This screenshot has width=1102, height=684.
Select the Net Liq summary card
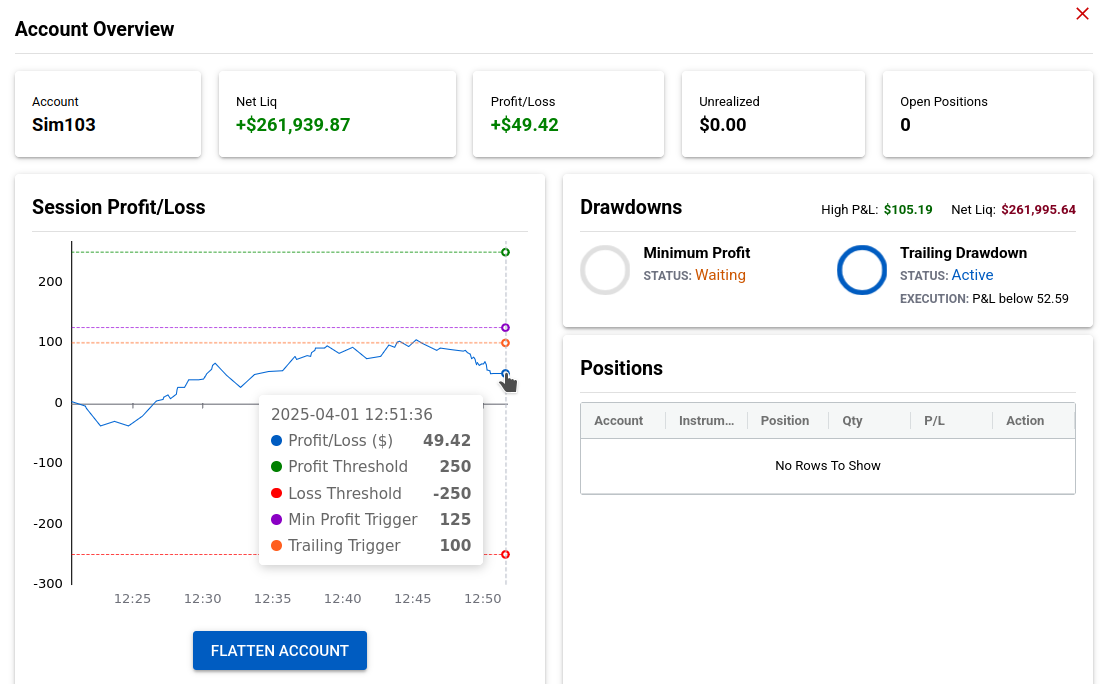click(337, 114)
